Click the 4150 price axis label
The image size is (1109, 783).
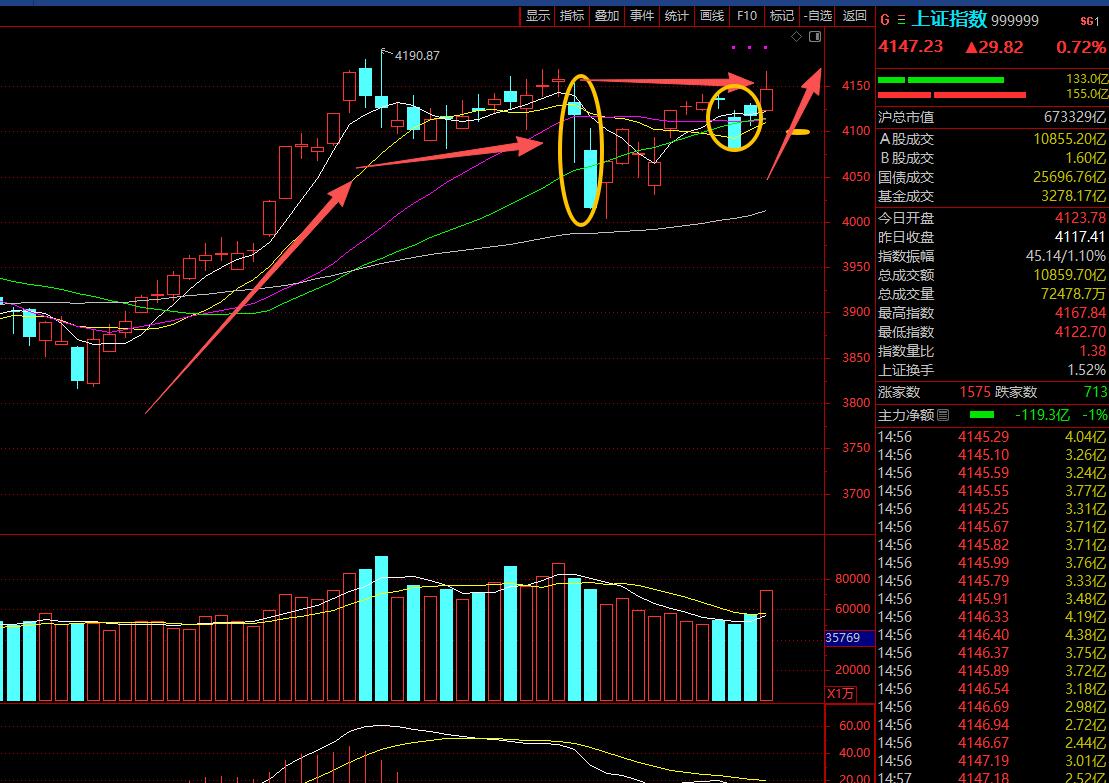856,86
